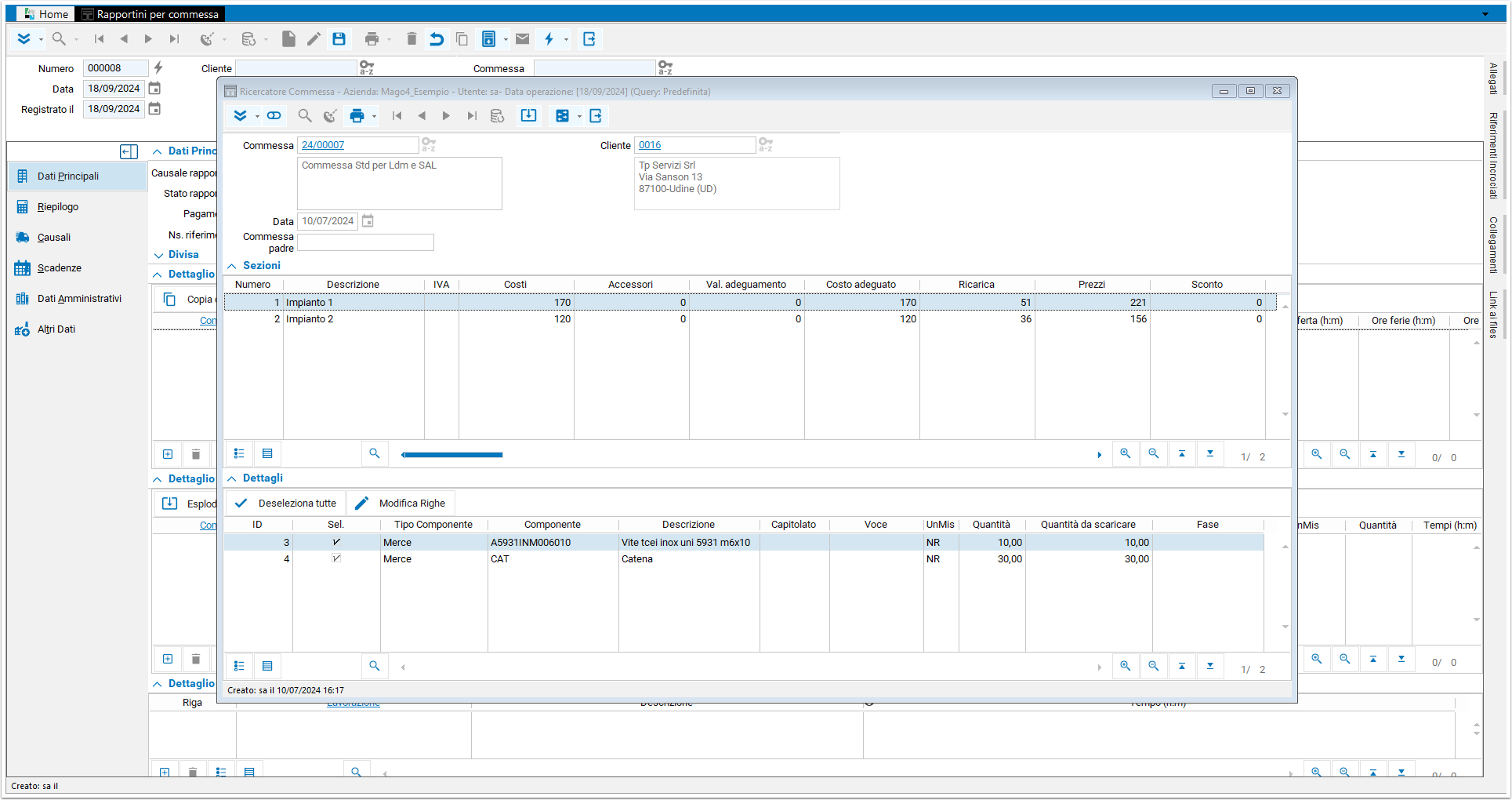
Task: Toggle Sel. checkbox for Catena row
Action: 336,558
